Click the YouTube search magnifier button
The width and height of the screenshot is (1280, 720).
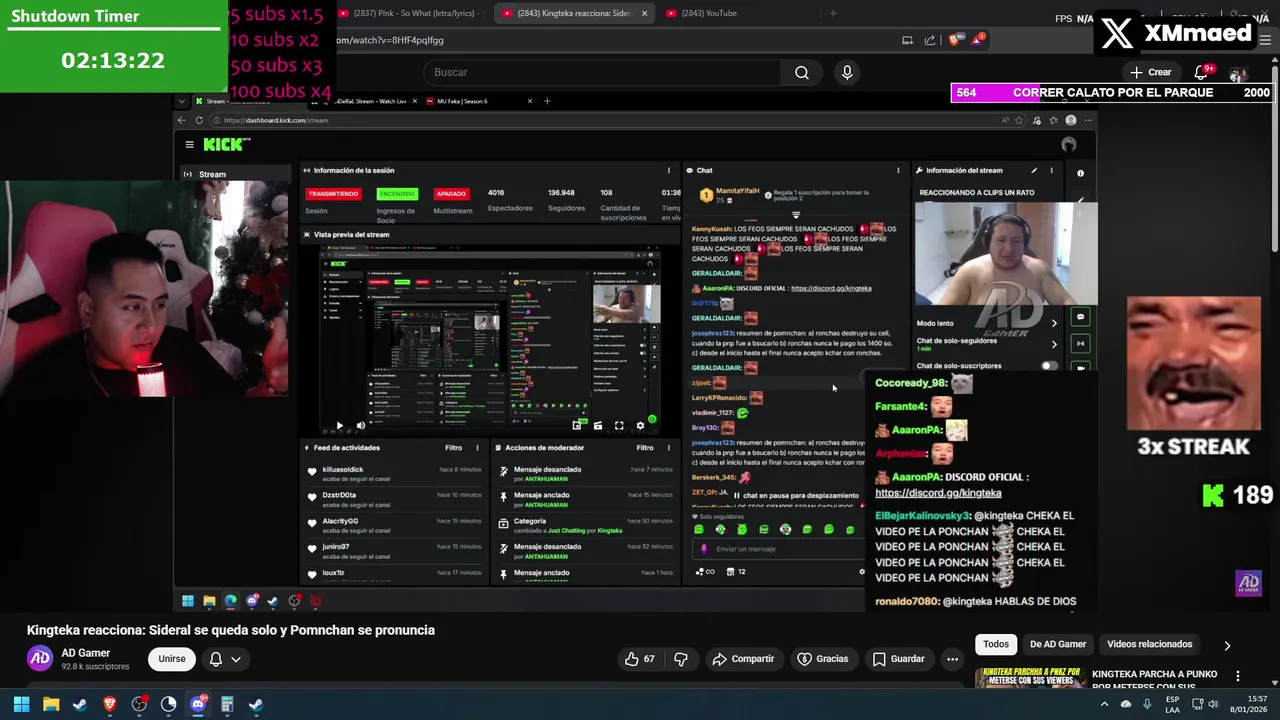(801, 72)
